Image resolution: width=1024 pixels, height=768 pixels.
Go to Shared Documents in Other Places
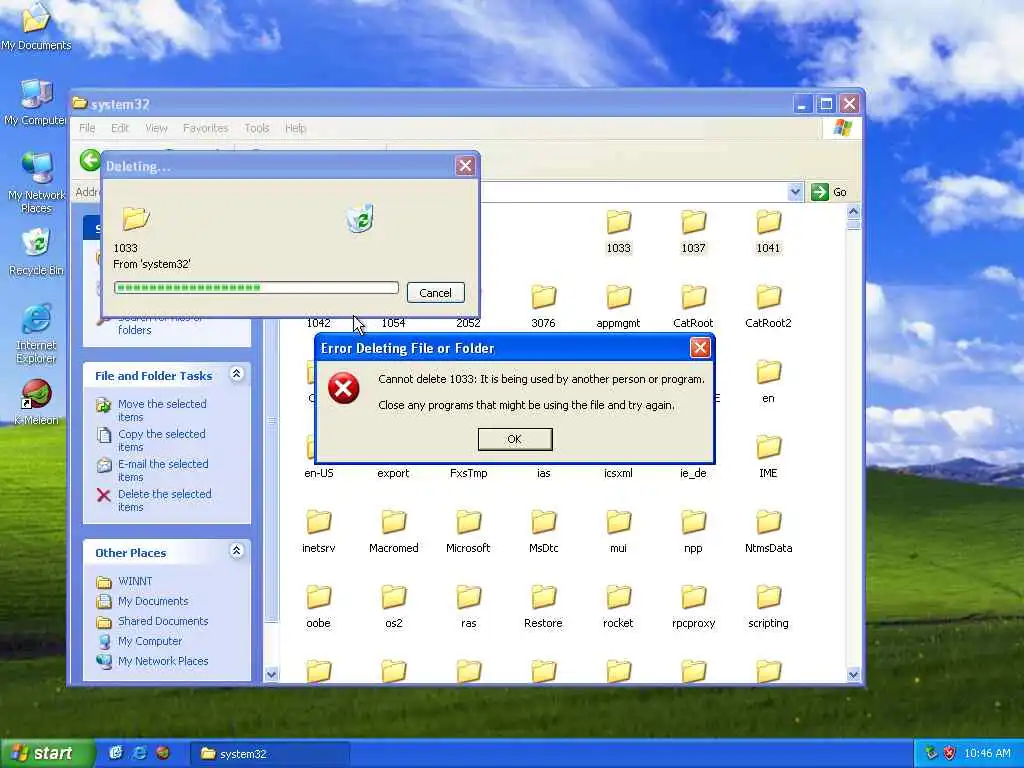163,622
